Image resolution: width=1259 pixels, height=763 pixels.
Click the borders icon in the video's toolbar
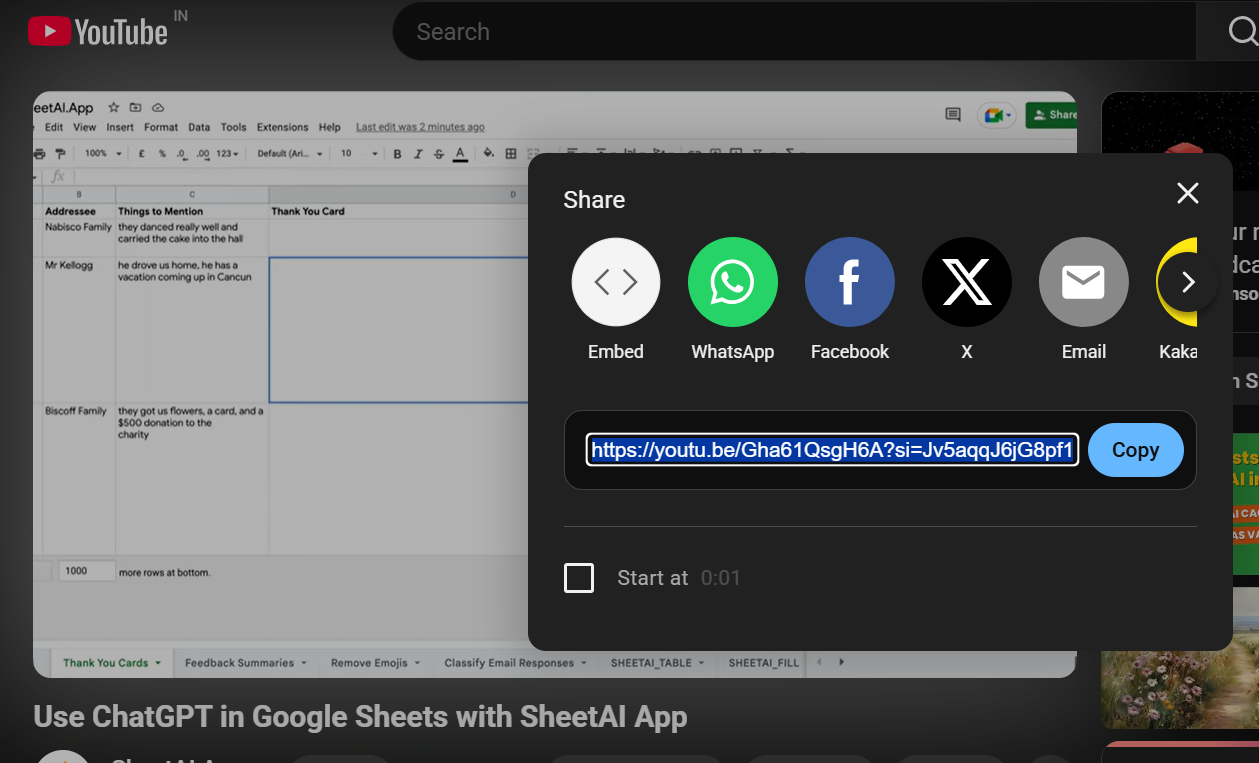coord(511,154)
